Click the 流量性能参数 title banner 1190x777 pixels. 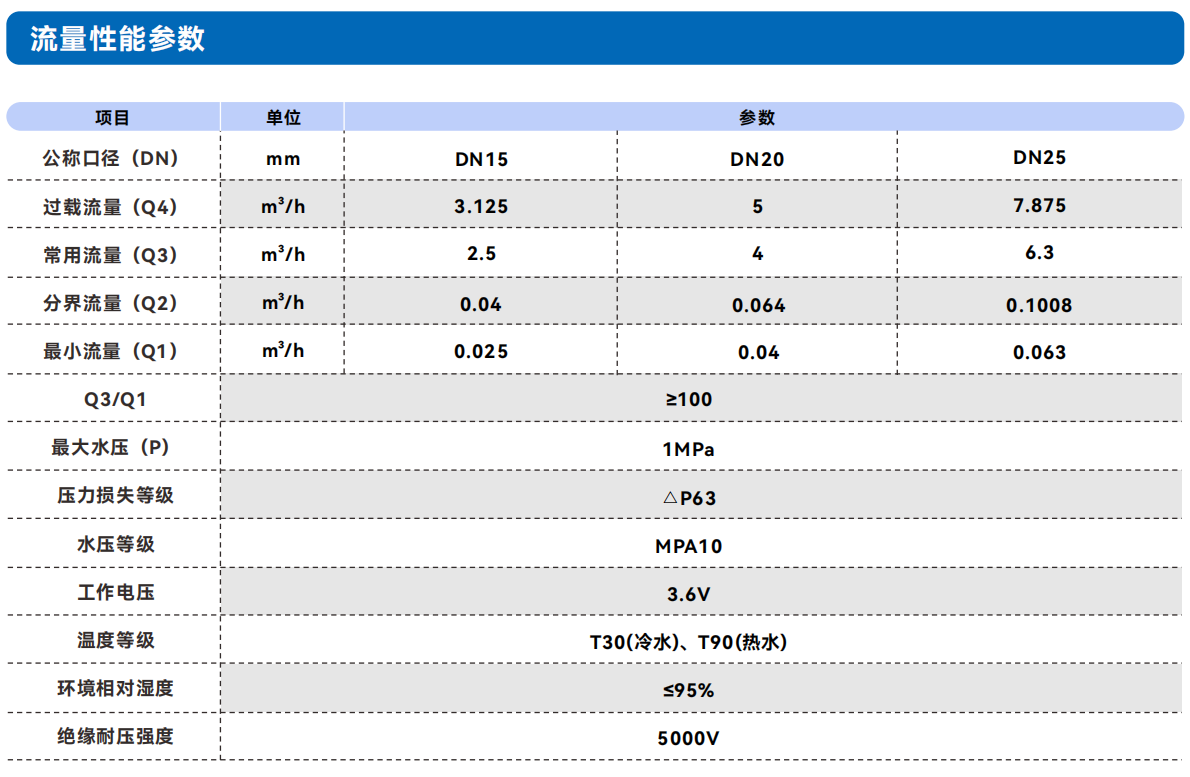point(118,39)
